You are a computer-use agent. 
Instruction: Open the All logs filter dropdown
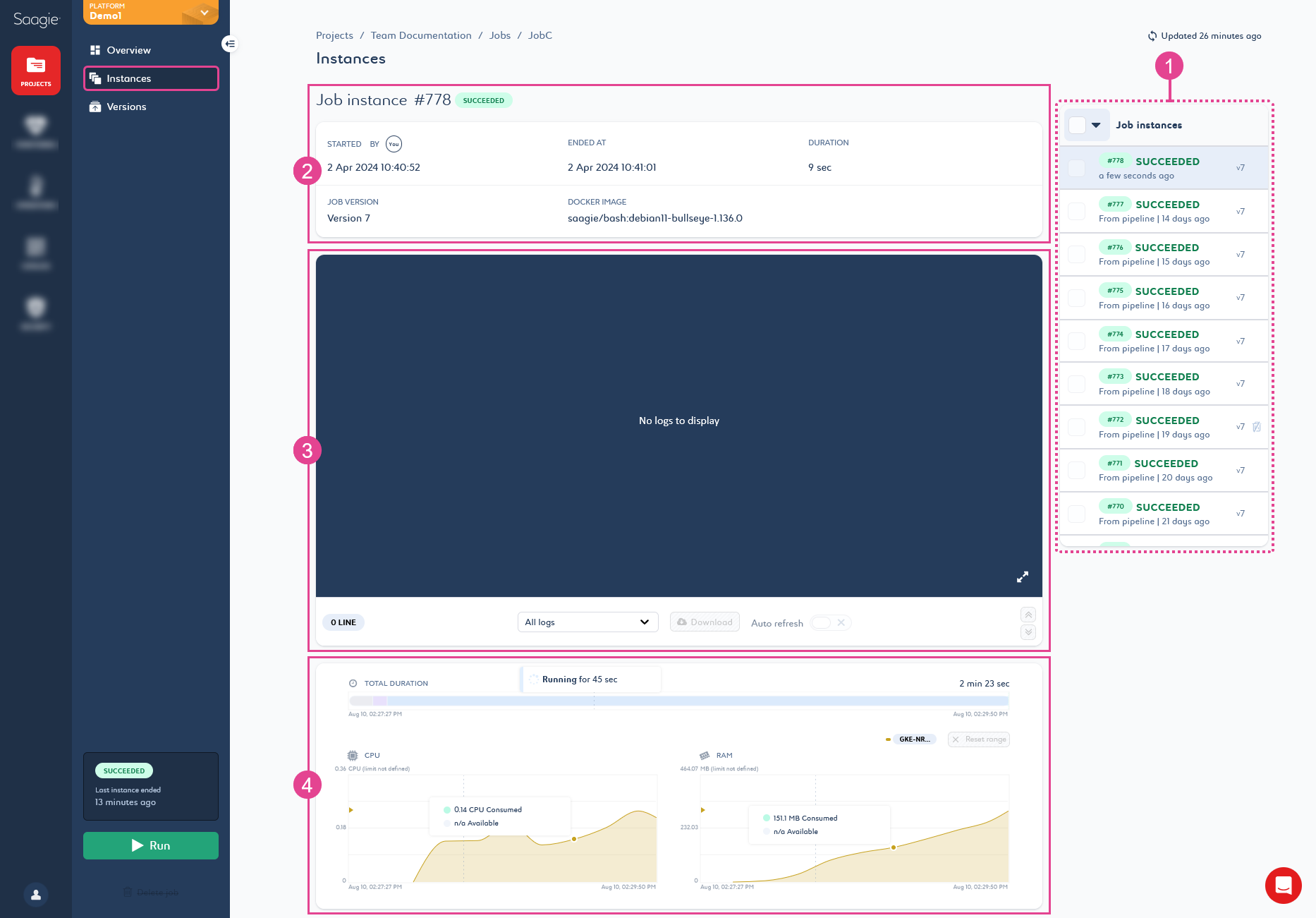point(587,622)
